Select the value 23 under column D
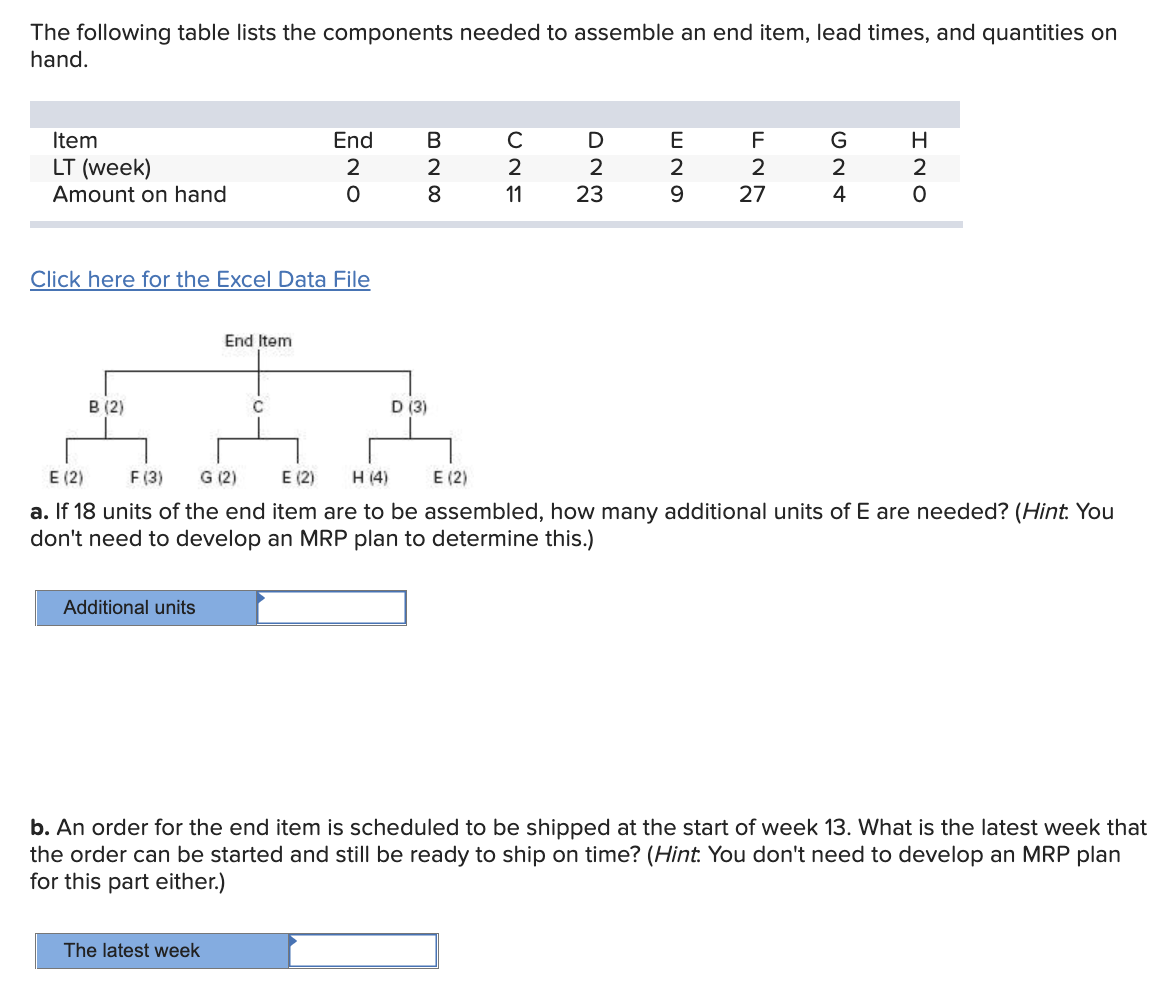The width and height of the screenshot is (1164, 988). (592, 194)
